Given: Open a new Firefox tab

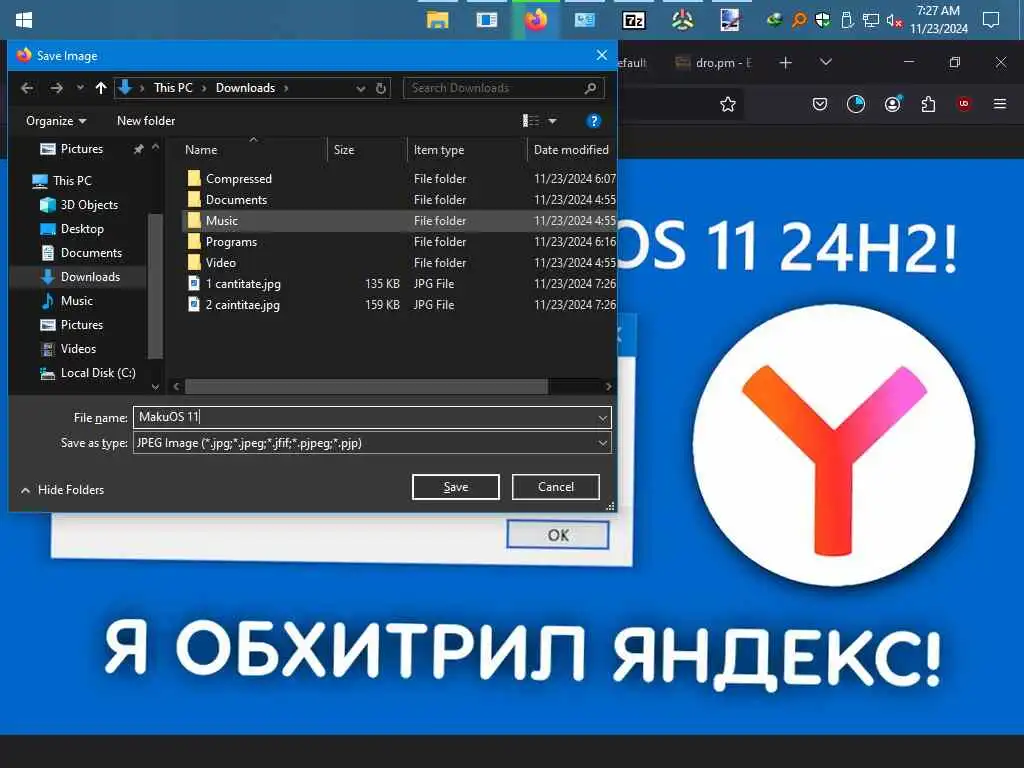Looking at the screenshot, I should coord(786,63).
